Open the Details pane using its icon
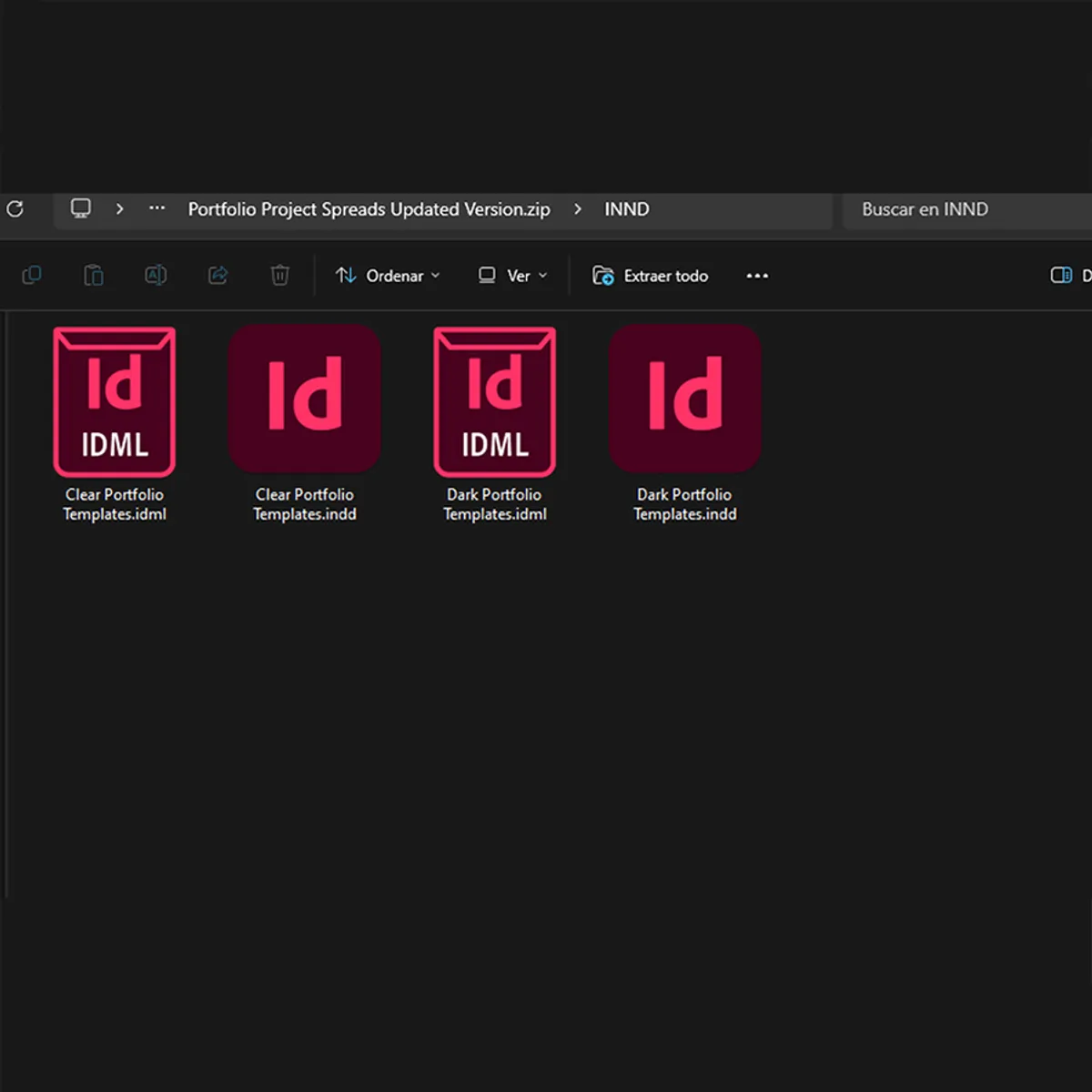This screenshot has height=1092, width=1092. pos(1061,275)
